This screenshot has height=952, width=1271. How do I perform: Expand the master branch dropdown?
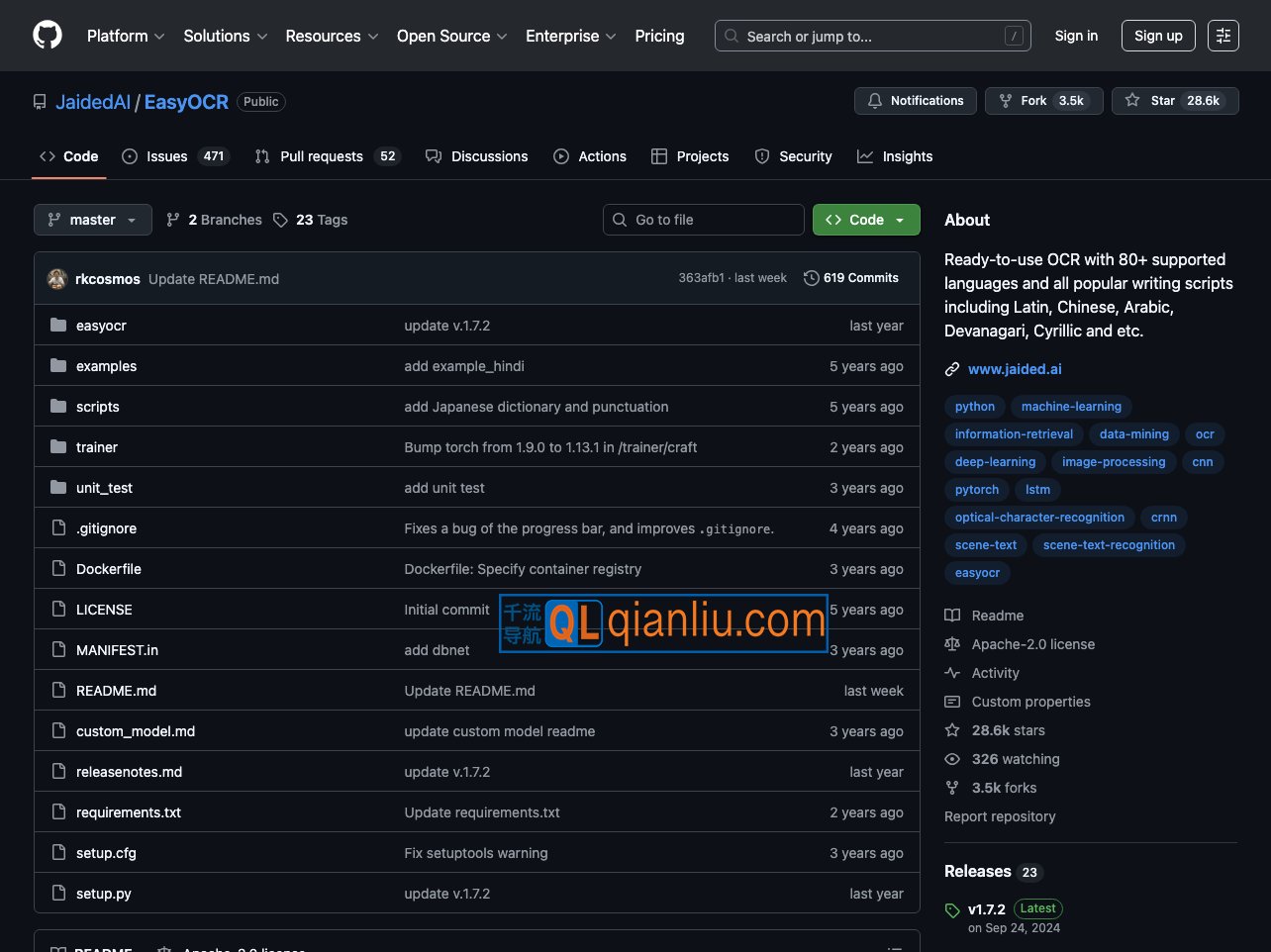pos(93,220)
